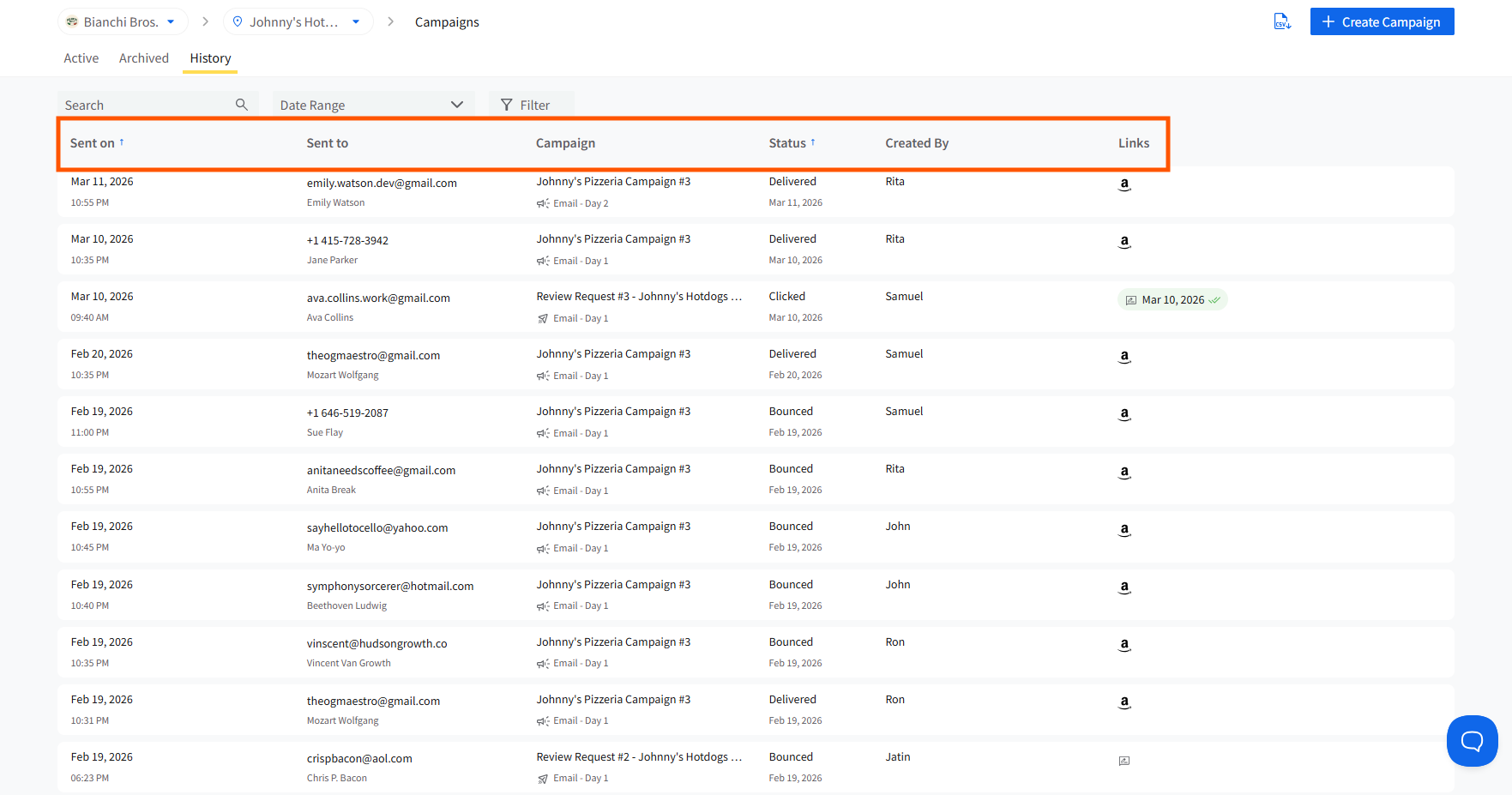The width and height of the screenshot is (1512, 795).
Task: Click Amazon icon in Sue Flay row
Action: 1124,414
